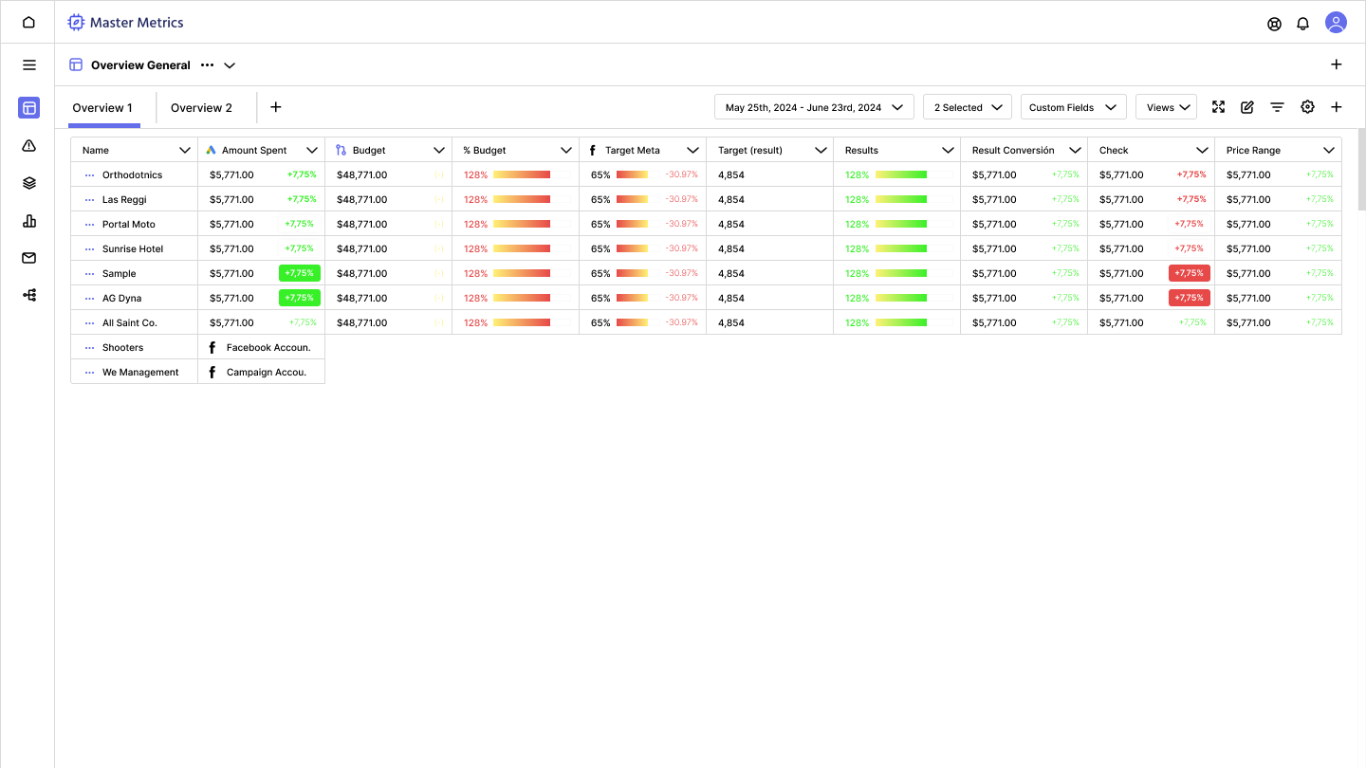Click the plus button to add a tab
Screen dimensions: 1366x768
[275, 106]
